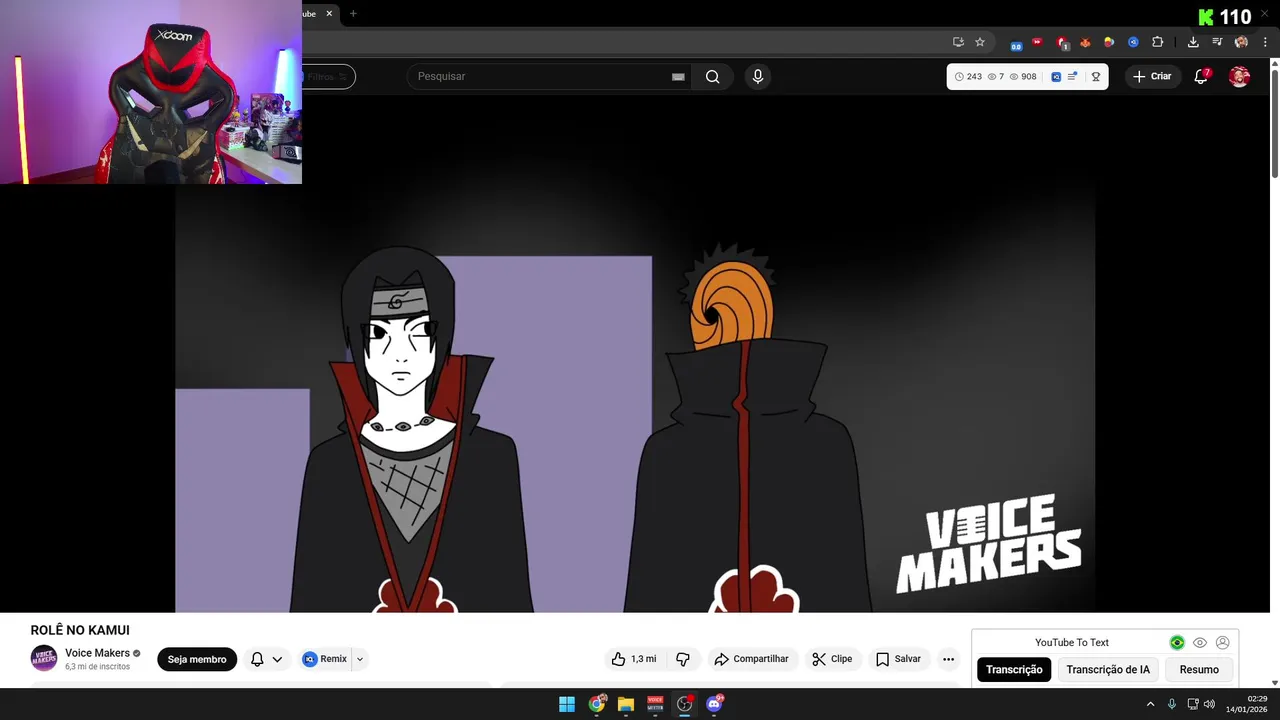Screen dimensions: 1280x720
Task: Toggle the eye icon in YouTube To Text
Action: pyautogui.click(x=1200, y=643)
